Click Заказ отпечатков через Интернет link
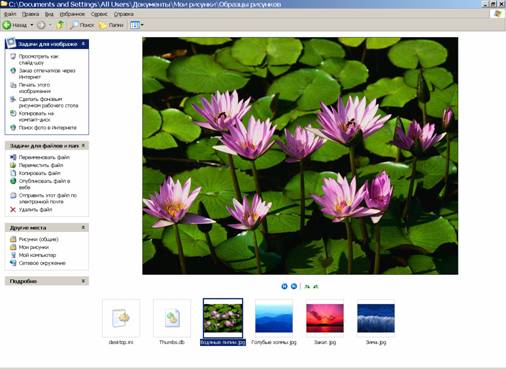The height and width of the screenshot is (369, 506). click(47, 74)
